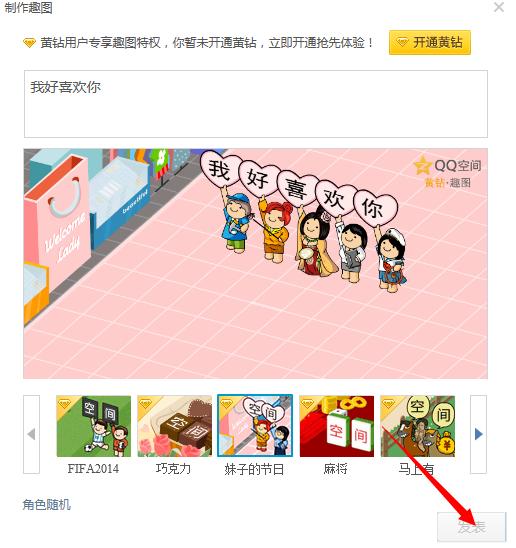The height and width of the screenshot is (548, 516).
Task: Click into the 我好喜欢你 text box
Action: click(256, 104)
